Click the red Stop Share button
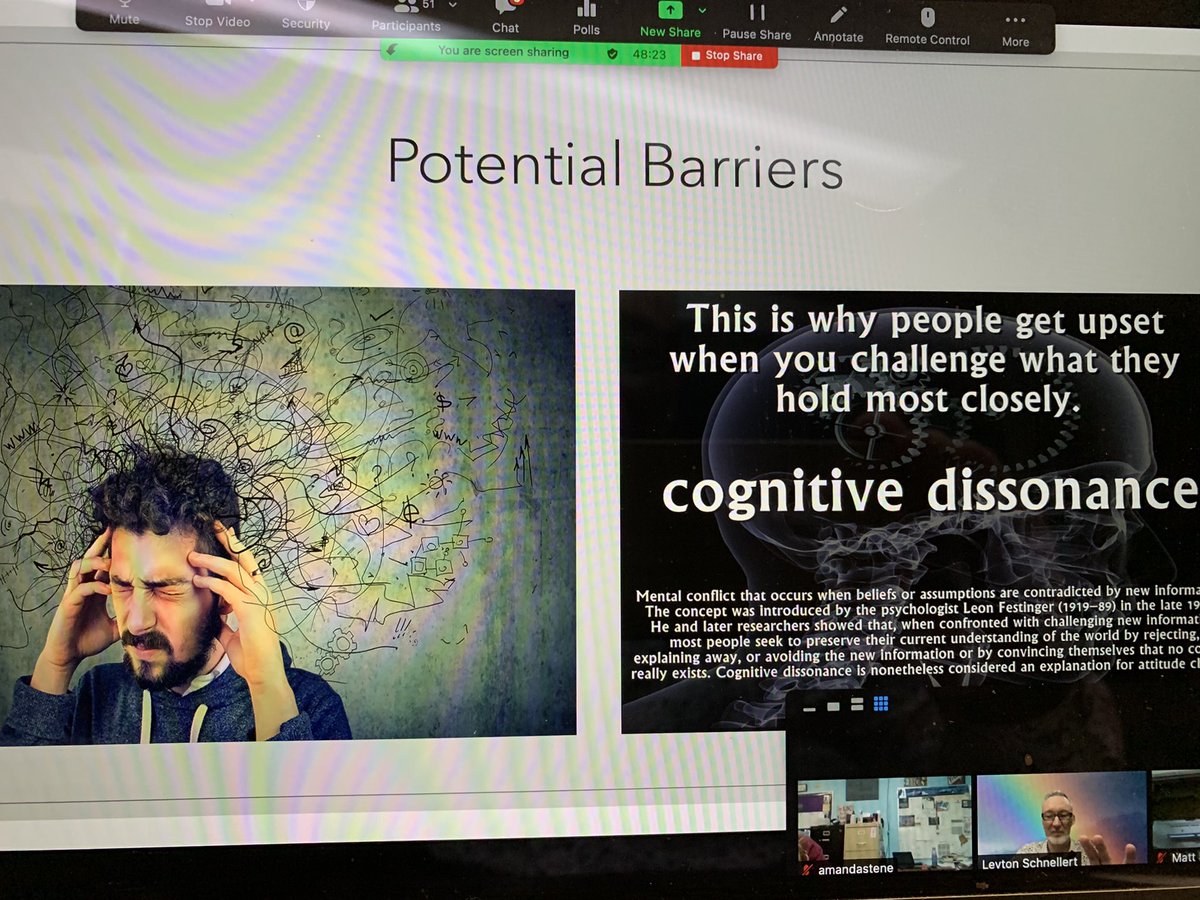Screen dimensions: 1200x900 (x=729, y=56)
